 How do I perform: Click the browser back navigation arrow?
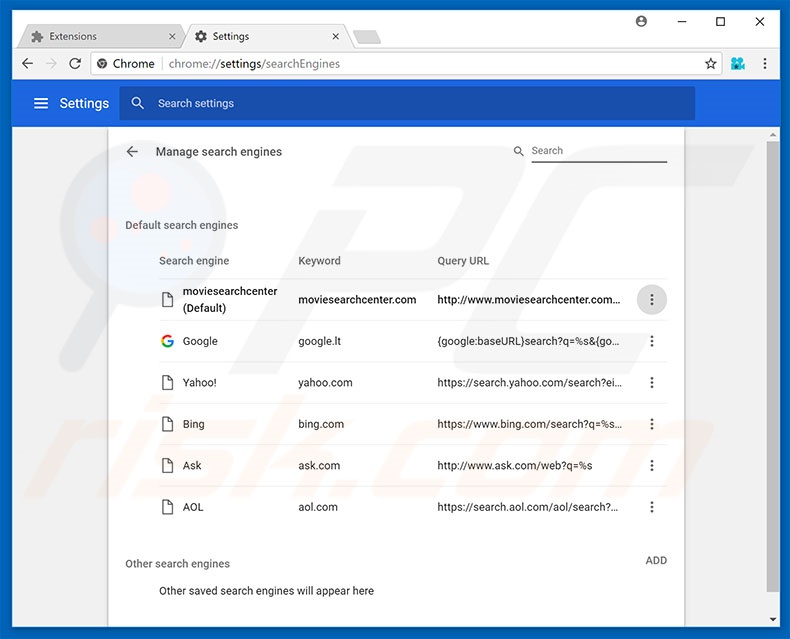28,63
